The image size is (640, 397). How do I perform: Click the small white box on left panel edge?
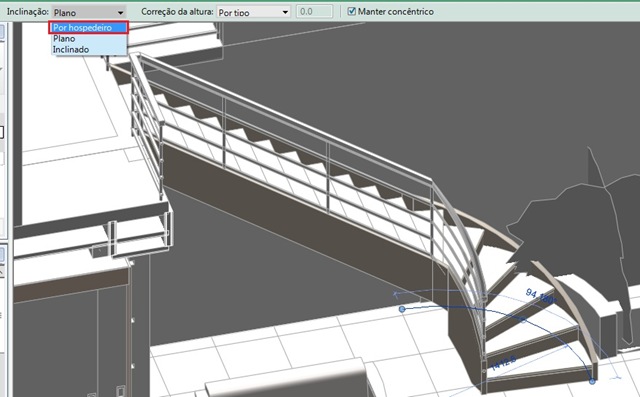(2, 132)
